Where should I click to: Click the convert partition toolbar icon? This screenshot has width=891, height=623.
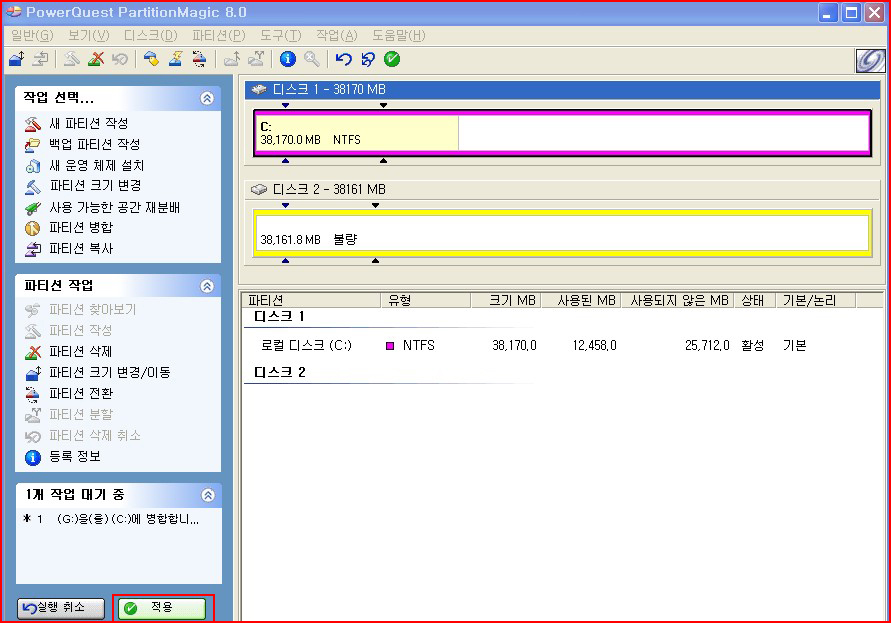(199, 59)
